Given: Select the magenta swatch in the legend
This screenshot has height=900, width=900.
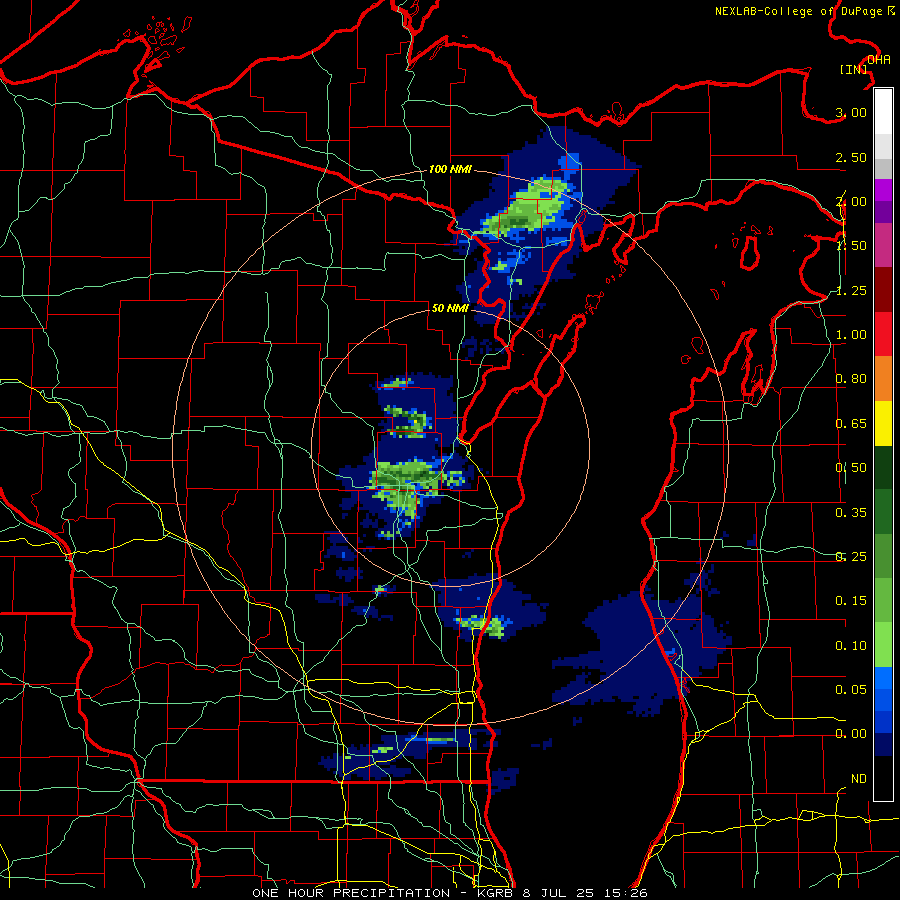Looking at the screenshot, I should pyautogui.click(x=883, y=190).
